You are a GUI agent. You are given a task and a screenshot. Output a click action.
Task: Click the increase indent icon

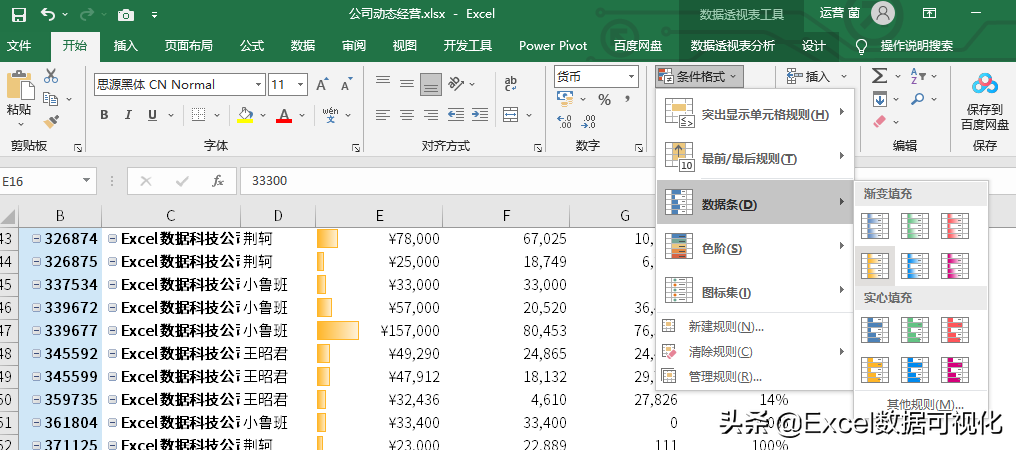(479, 115)
